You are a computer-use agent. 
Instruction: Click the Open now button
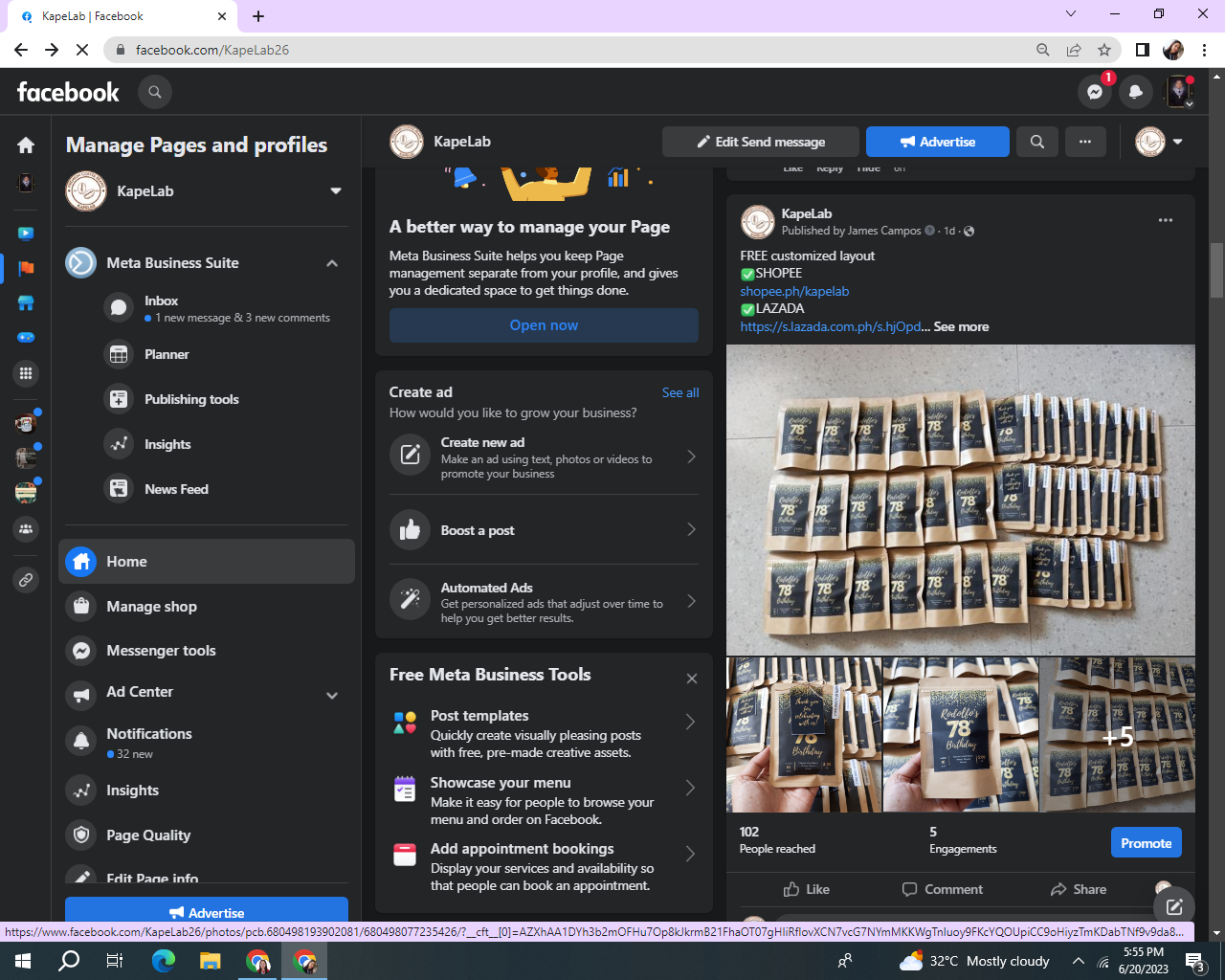[x=544, y=325]
